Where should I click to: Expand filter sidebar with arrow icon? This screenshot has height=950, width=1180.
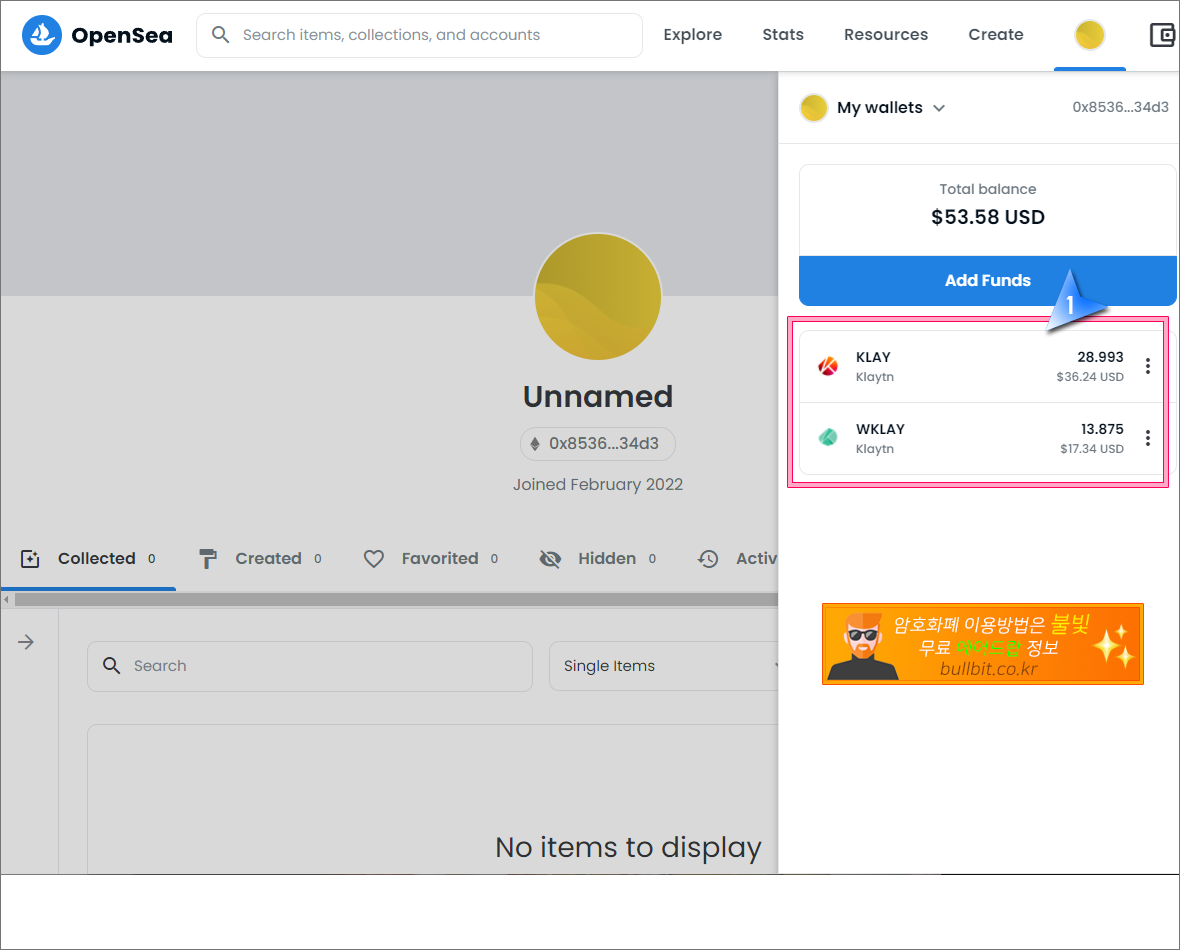click(x=26, y=642)
